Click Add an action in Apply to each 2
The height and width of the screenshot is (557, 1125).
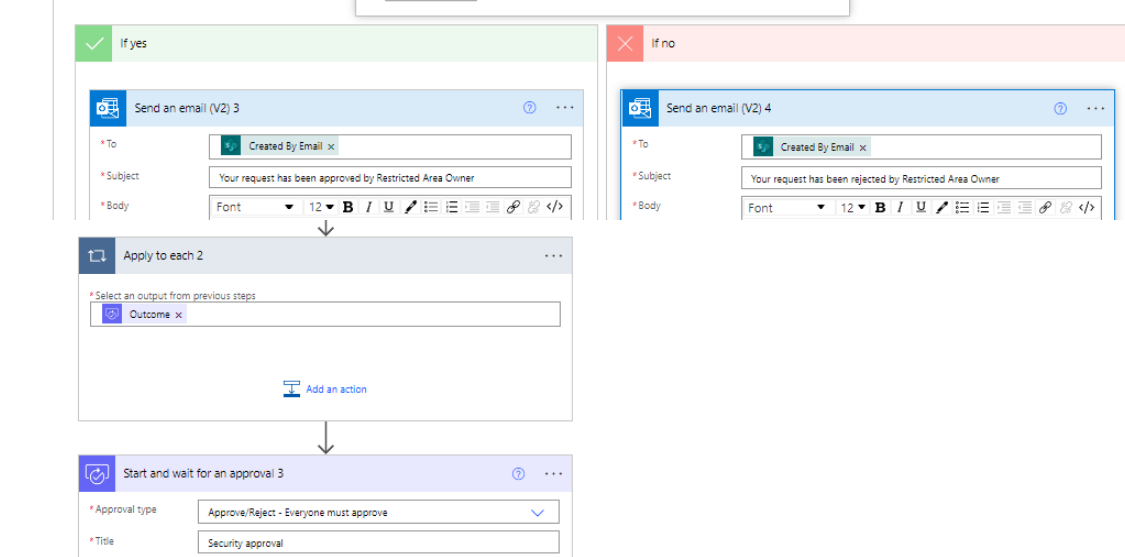325,389
